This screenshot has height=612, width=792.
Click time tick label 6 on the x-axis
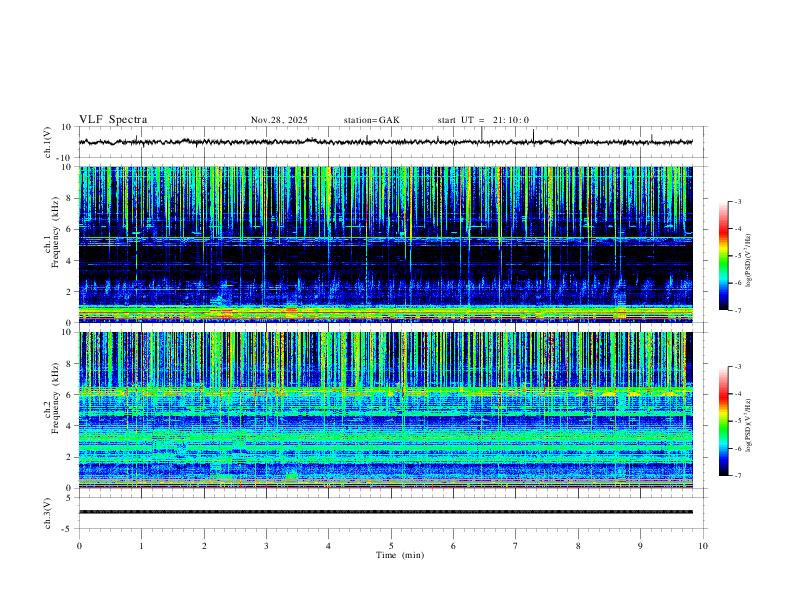pyautogui.click(x=453, y=546)
